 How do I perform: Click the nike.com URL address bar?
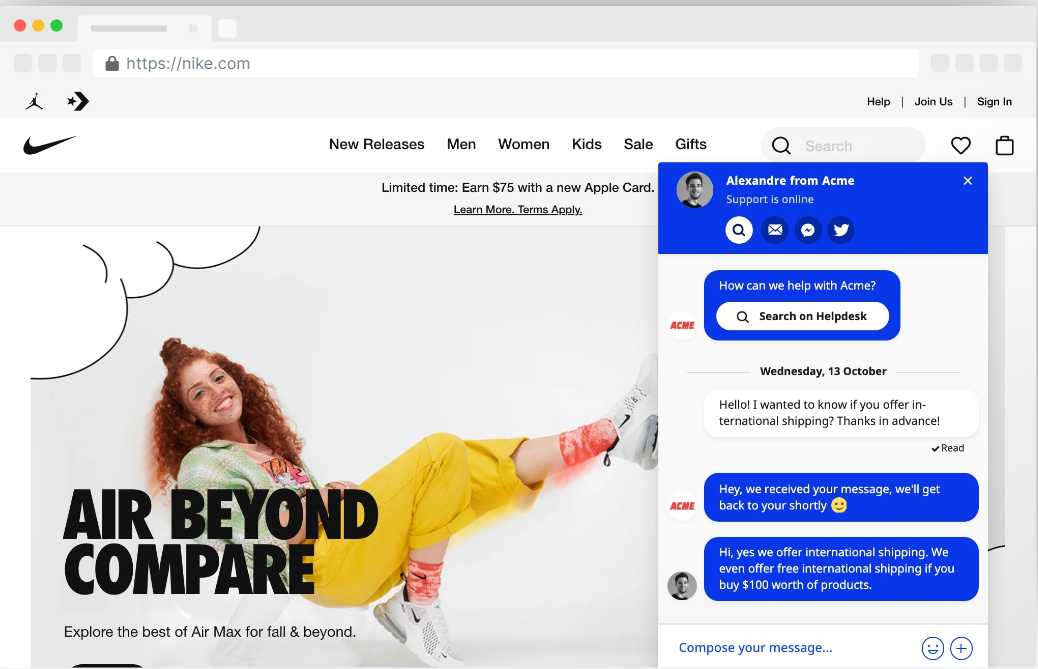pyautogui.click(x=506, y=64)
